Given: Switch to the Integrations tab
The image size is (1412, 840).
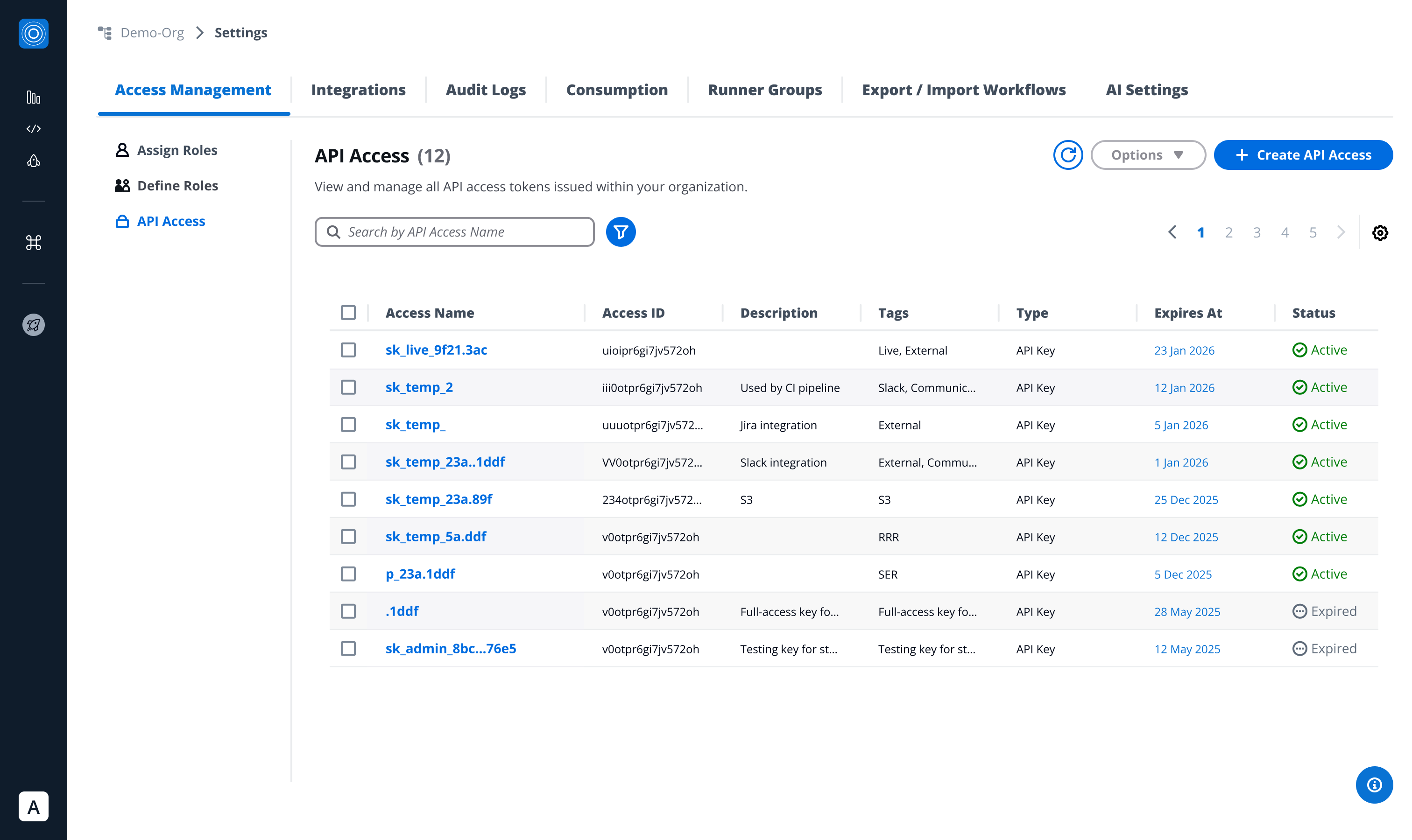Looking at the screenshot, I should (x=358, y=90).
